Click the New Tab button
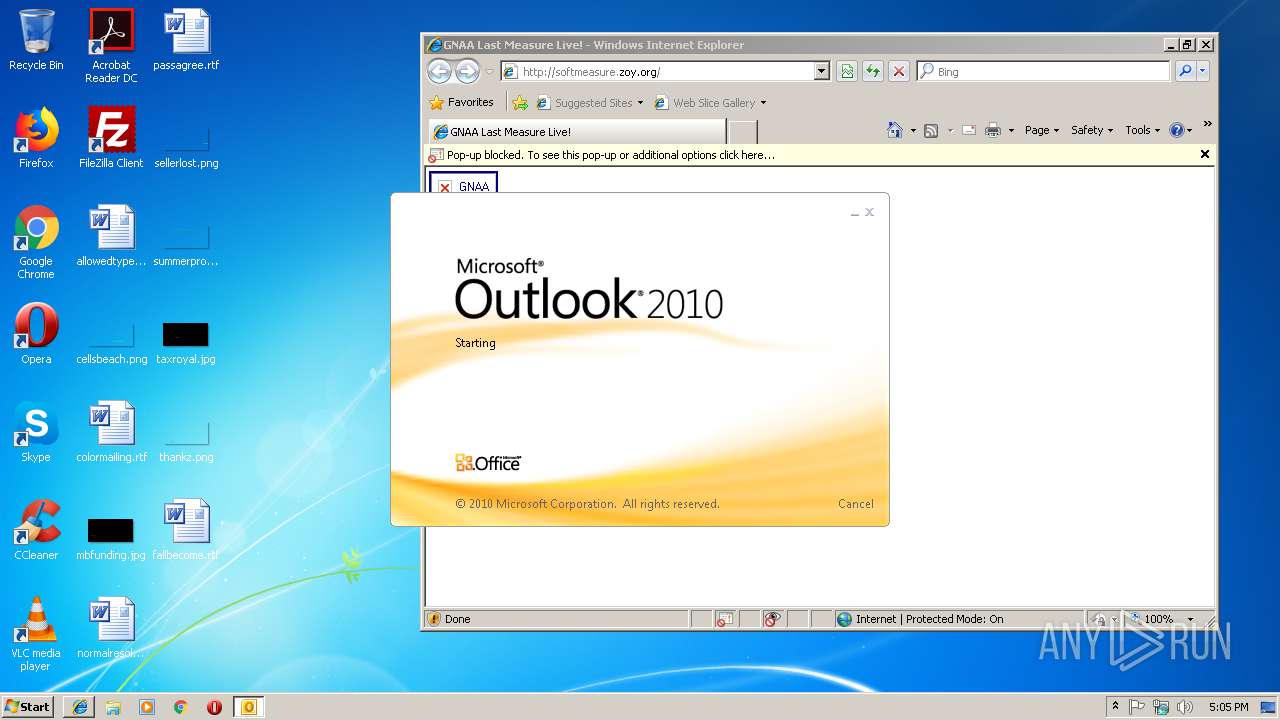 click(742, 132)
